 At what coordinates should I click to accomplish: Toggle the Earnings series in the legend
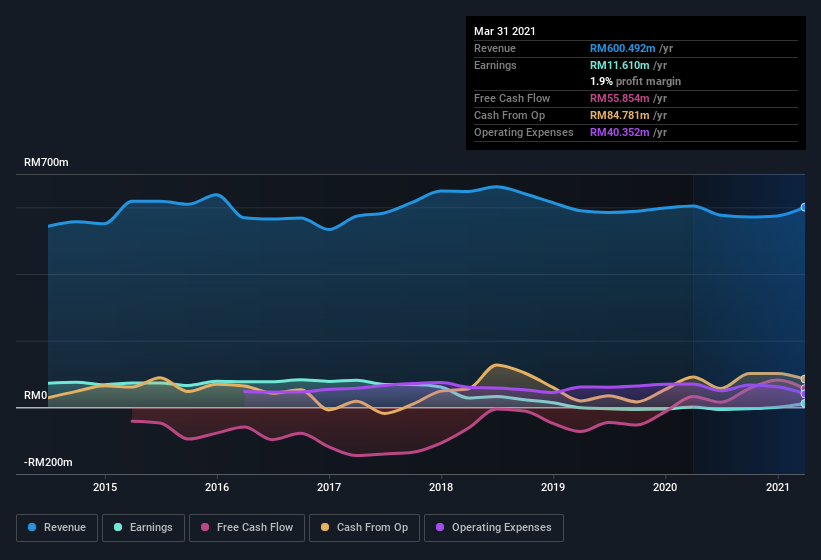coord(142,527)
